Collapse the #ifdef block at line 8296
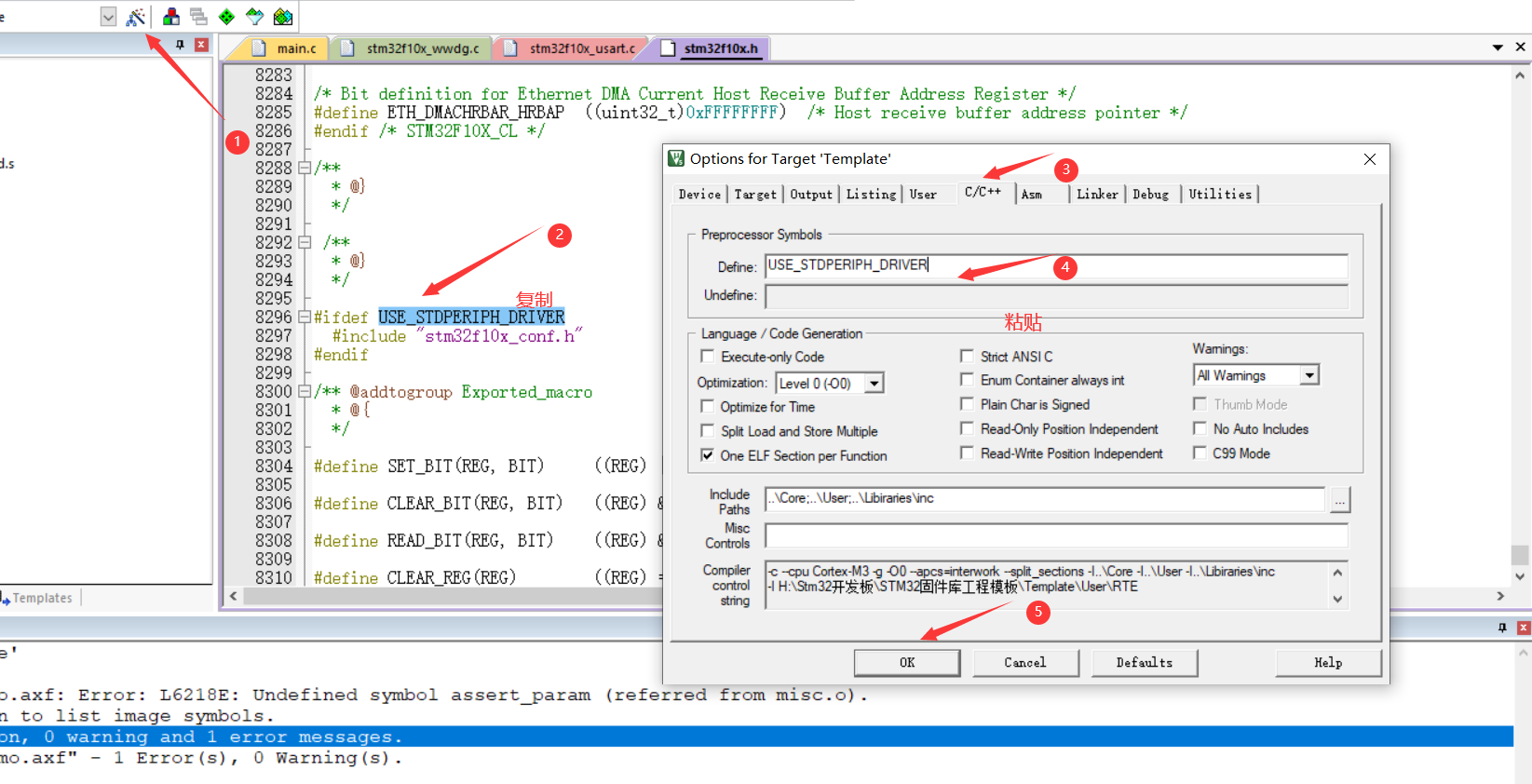The width and height of the screenshot is (1532, 784). (x=304, y=318)
